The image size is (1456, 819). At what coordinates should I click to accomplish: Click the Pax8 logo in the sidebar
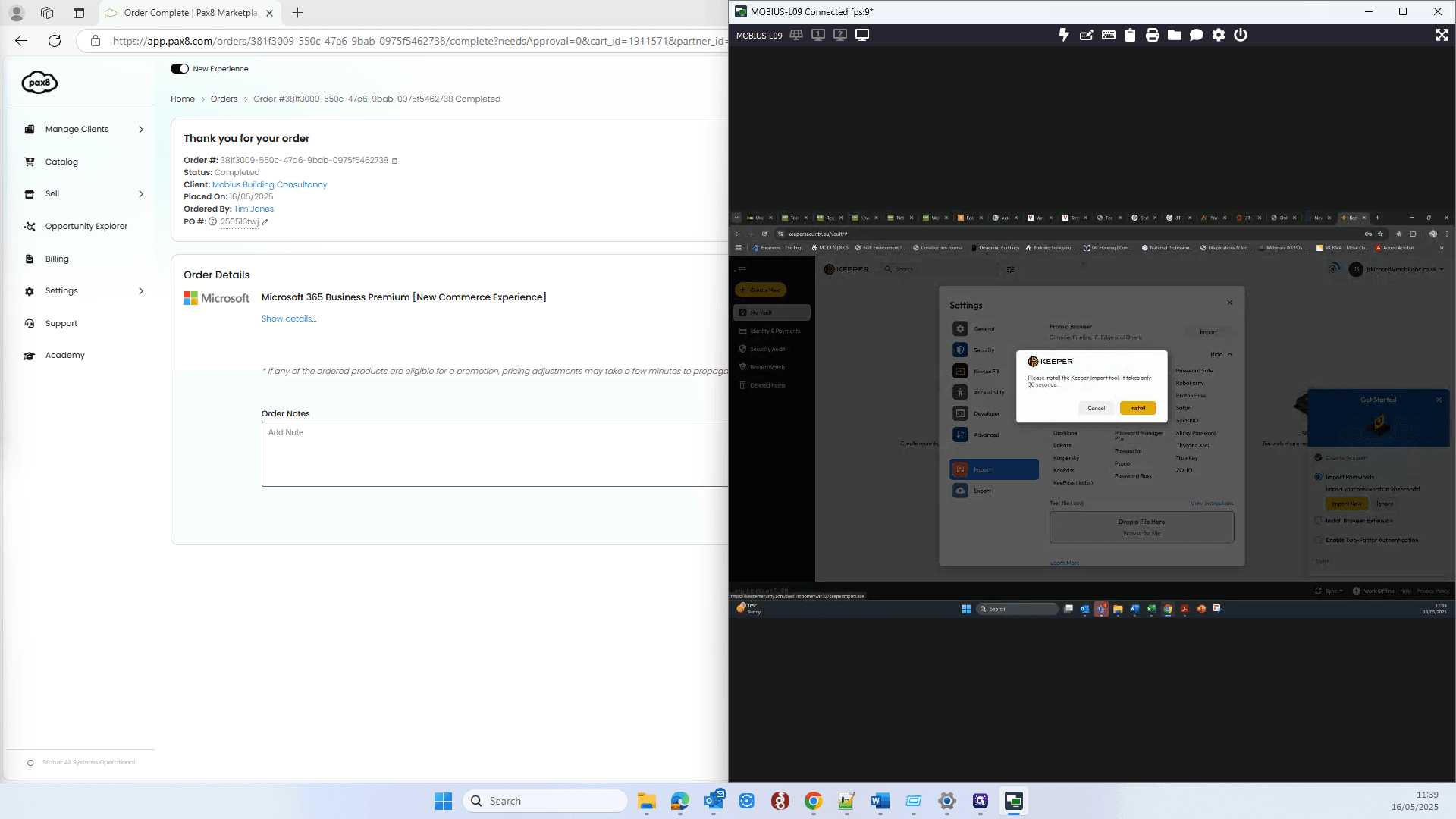pos(39,82)
